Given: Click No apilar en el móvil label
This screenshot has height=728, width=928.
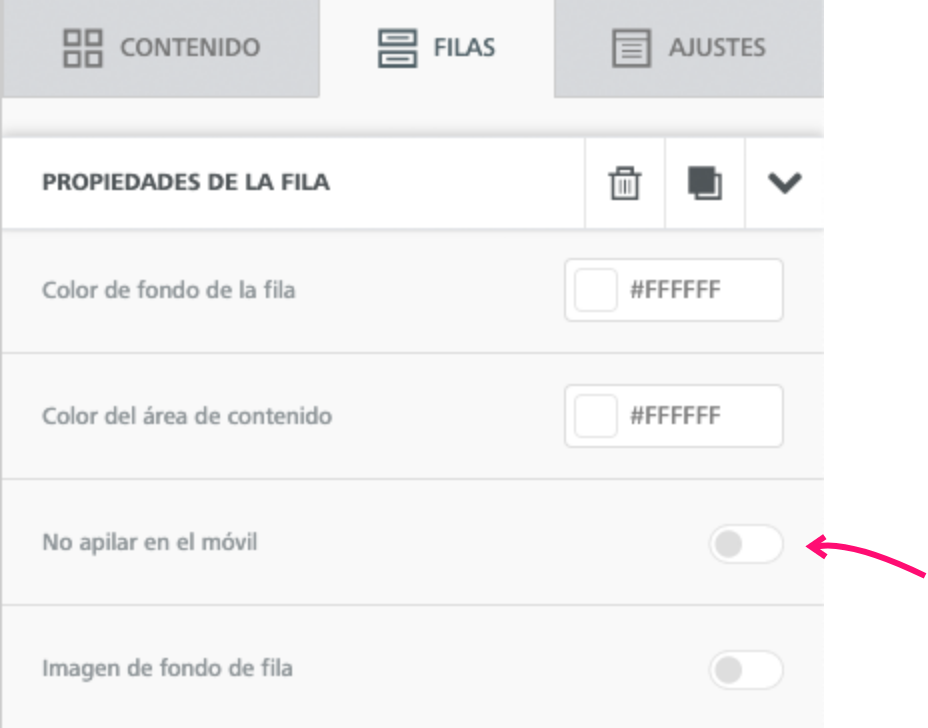Looking at the screenshot, I should click(x=150, y=542).
